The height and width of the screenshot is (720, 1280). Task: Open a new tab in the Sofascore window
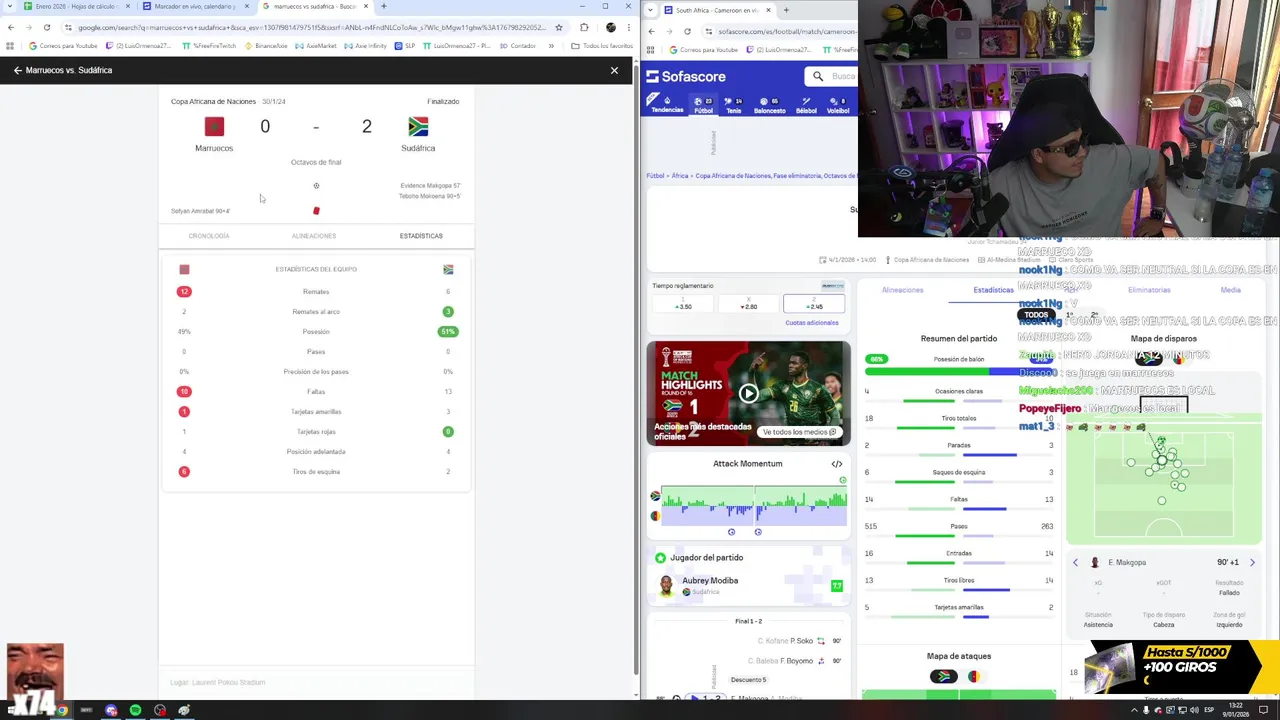tap(786, 10)
